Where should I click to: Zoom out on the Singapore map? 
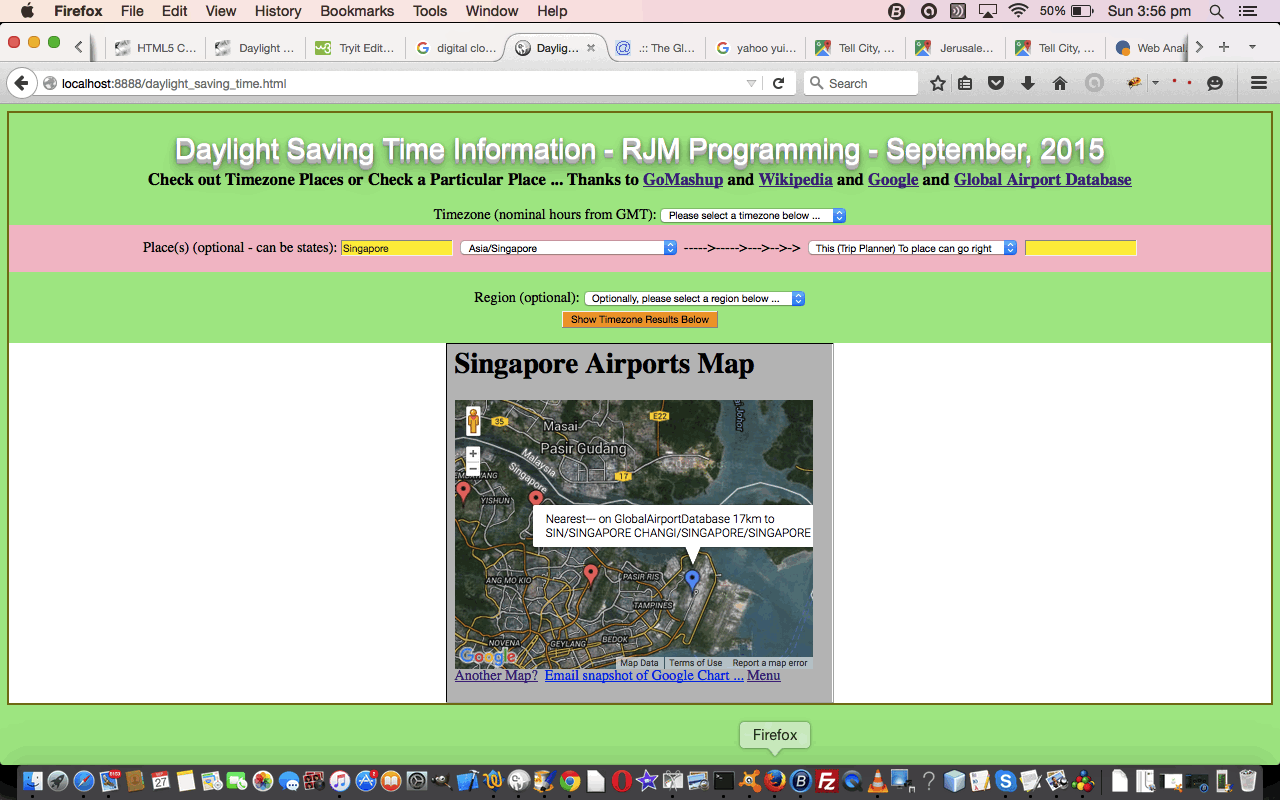pyautogui.click(x=473, y=468)
